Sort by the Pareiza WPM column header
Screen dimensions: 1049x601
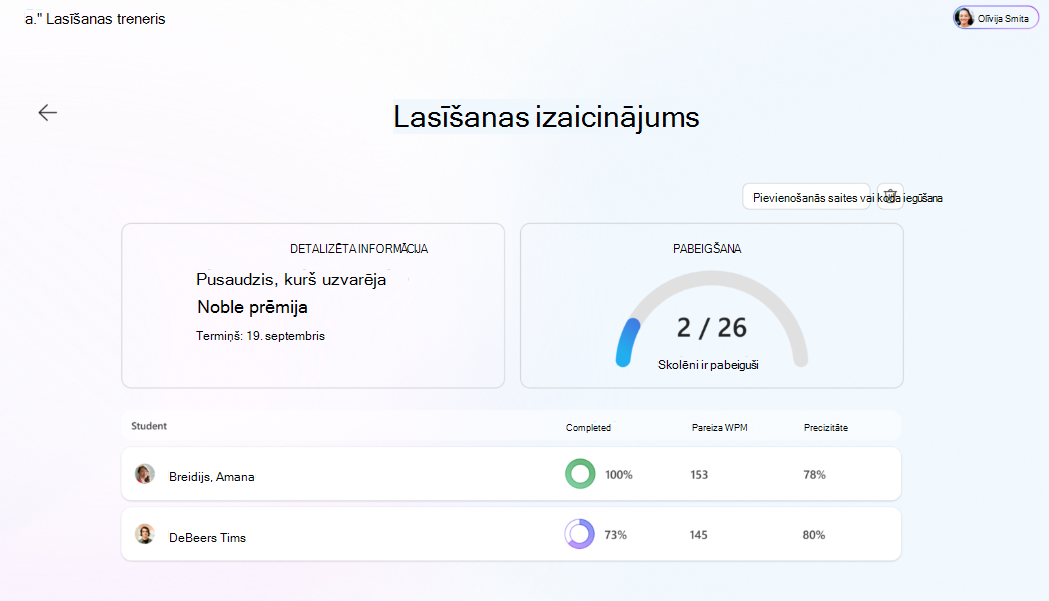[720, 428]
